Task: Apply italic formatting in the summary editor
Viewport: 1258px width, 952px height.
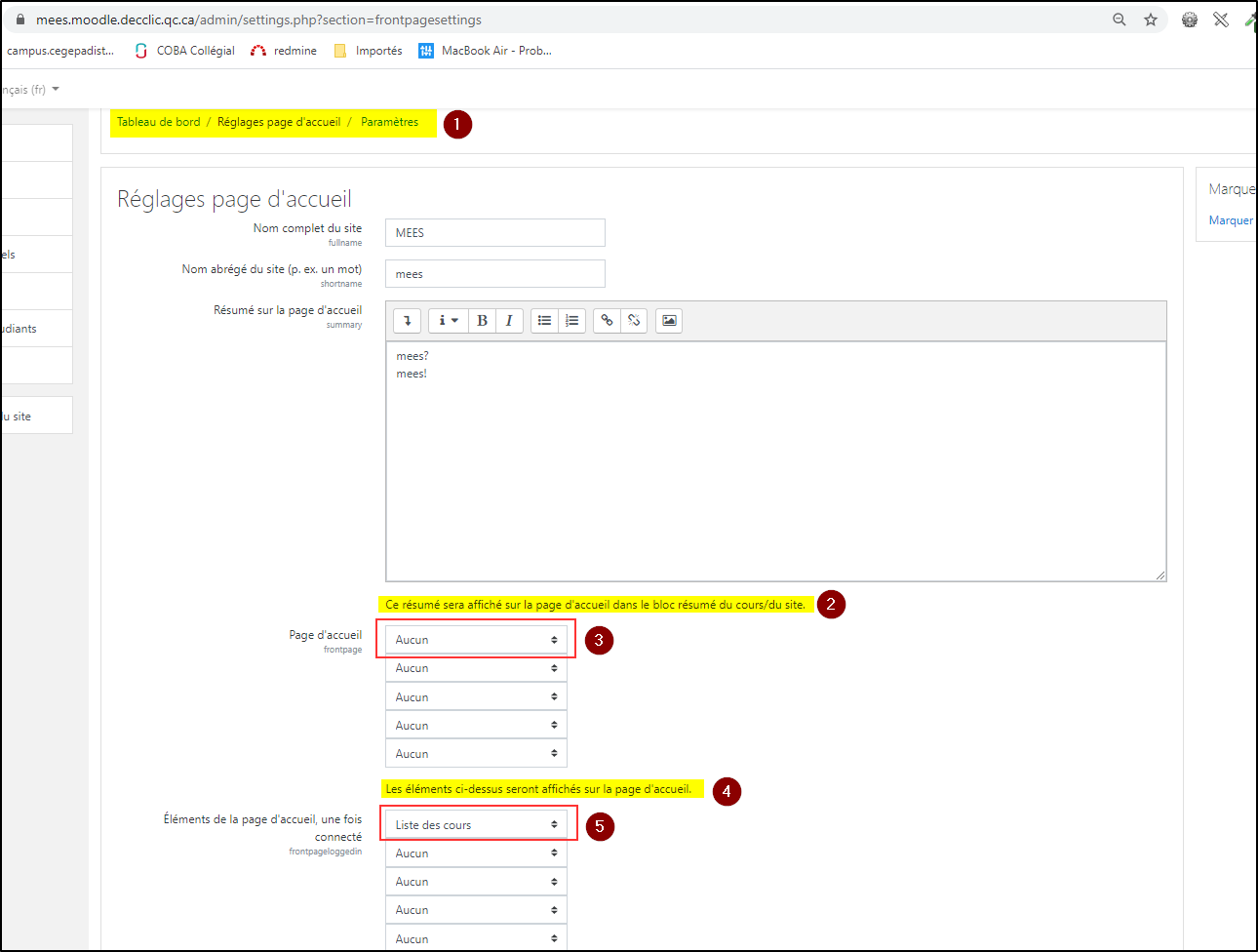Action: 509,321
